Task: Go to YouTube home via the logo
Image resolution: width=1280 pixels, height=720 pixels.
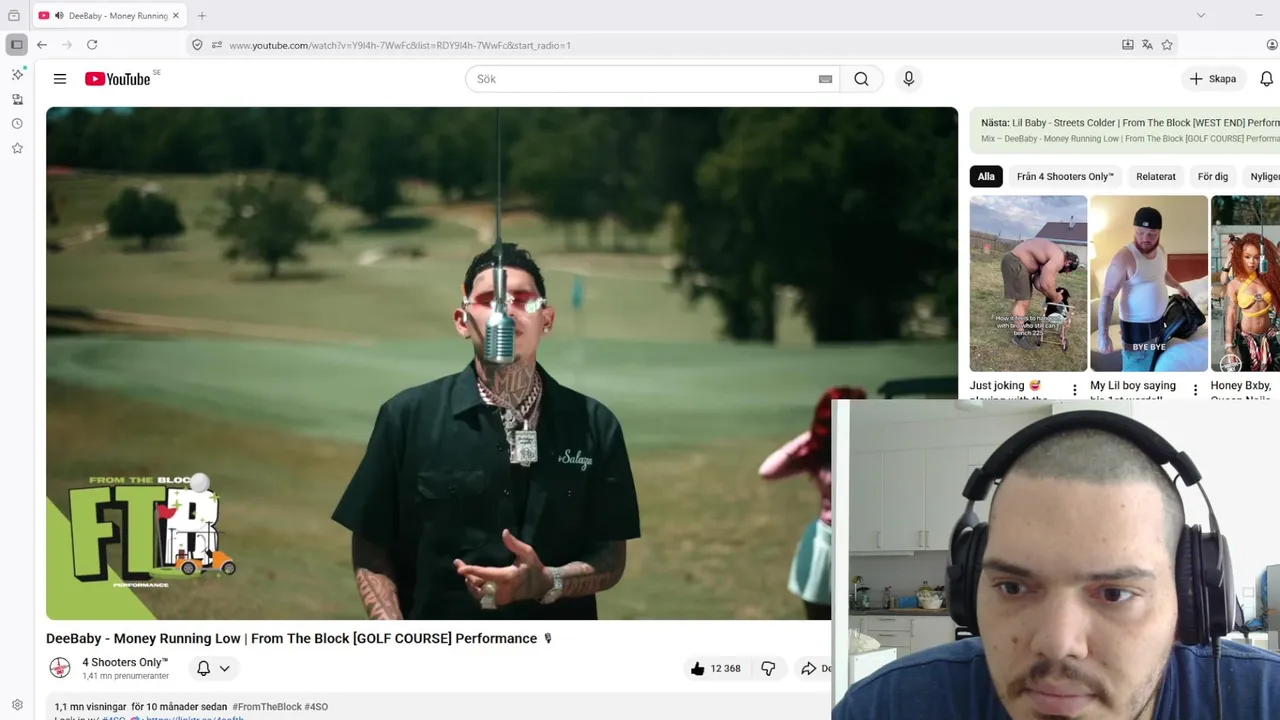Action: (118, 79)
